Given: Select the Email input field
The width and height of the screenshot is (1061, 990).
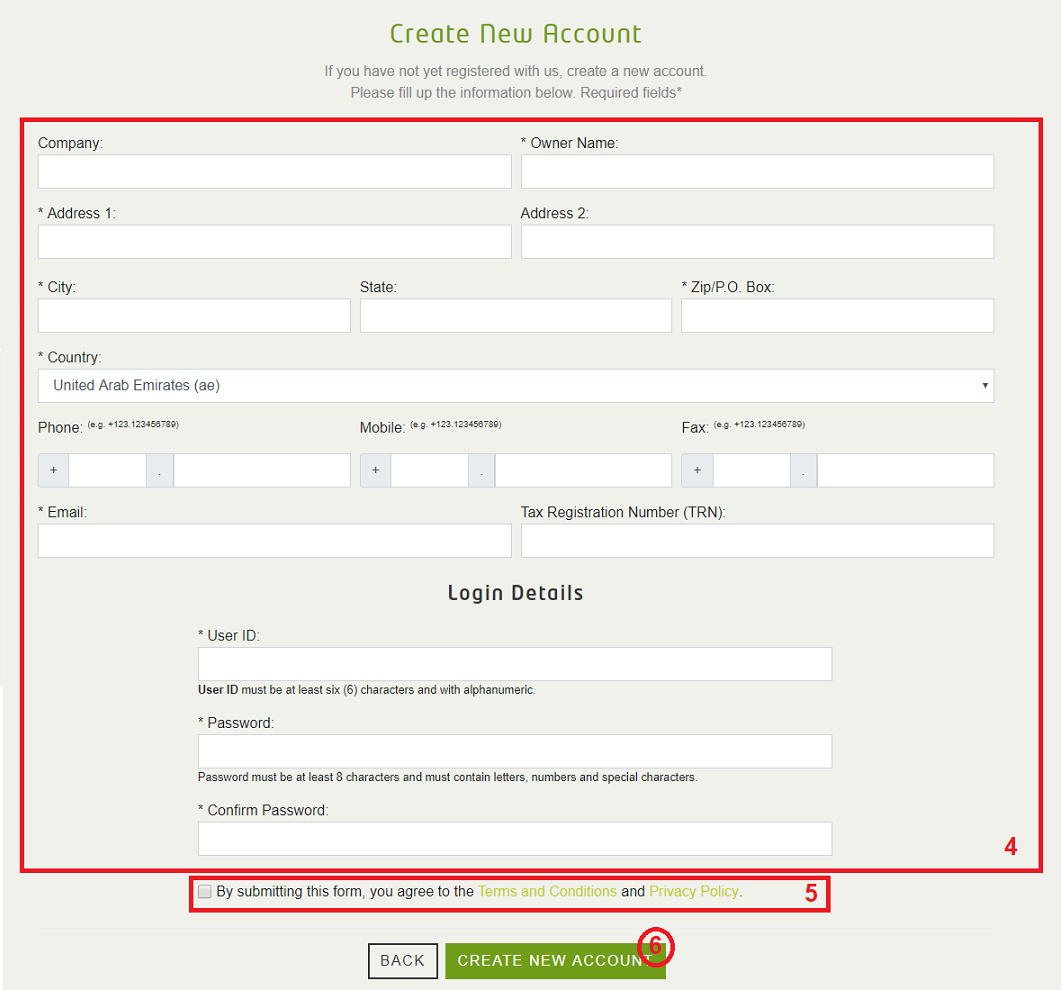Looking at the screenshot, I should coord(274,541).
